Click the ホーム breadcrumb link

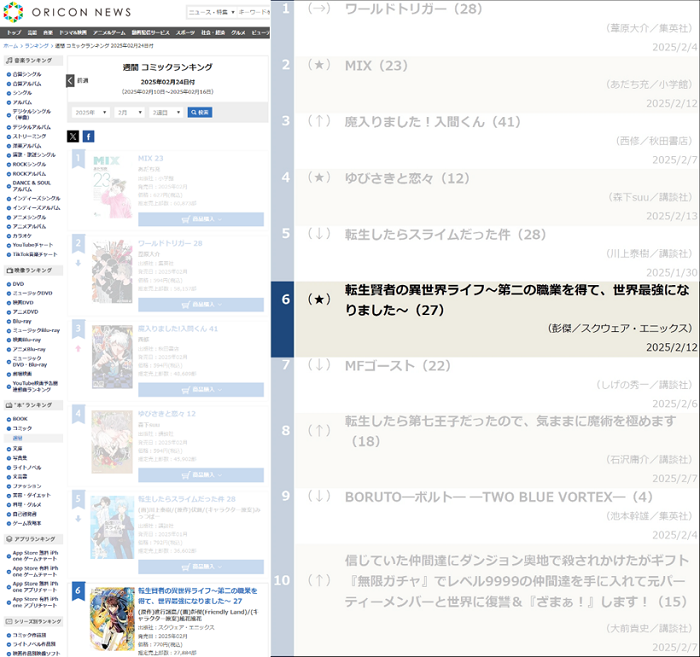click(x=11, y=46)
